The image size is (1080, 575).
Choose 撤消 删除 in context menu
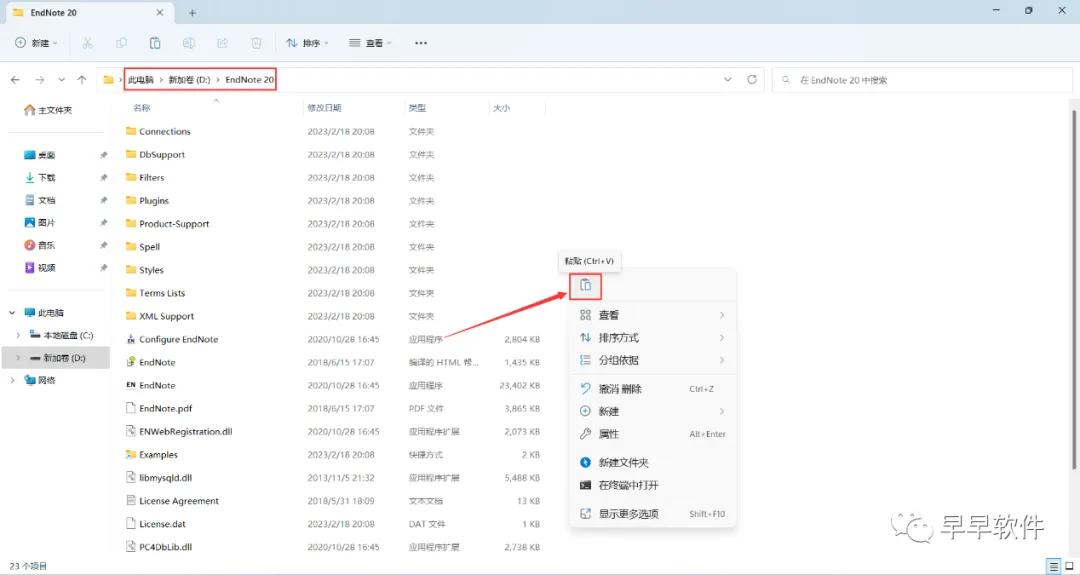[x=653, y=389]
